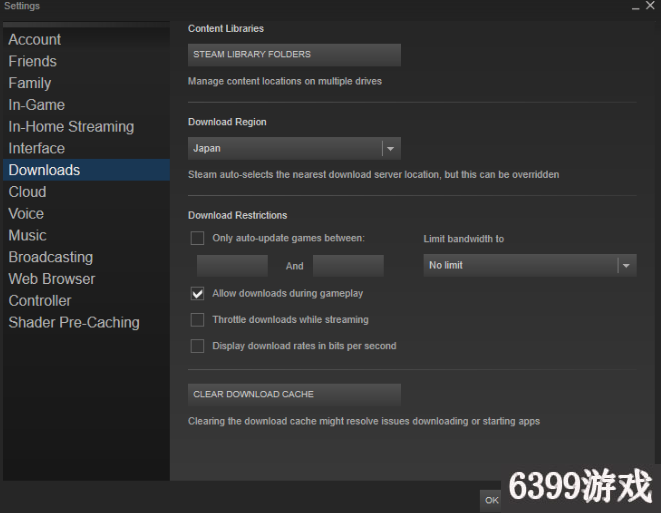
Task: Open the Friends settings section
Action: click(x=86, y=61)
